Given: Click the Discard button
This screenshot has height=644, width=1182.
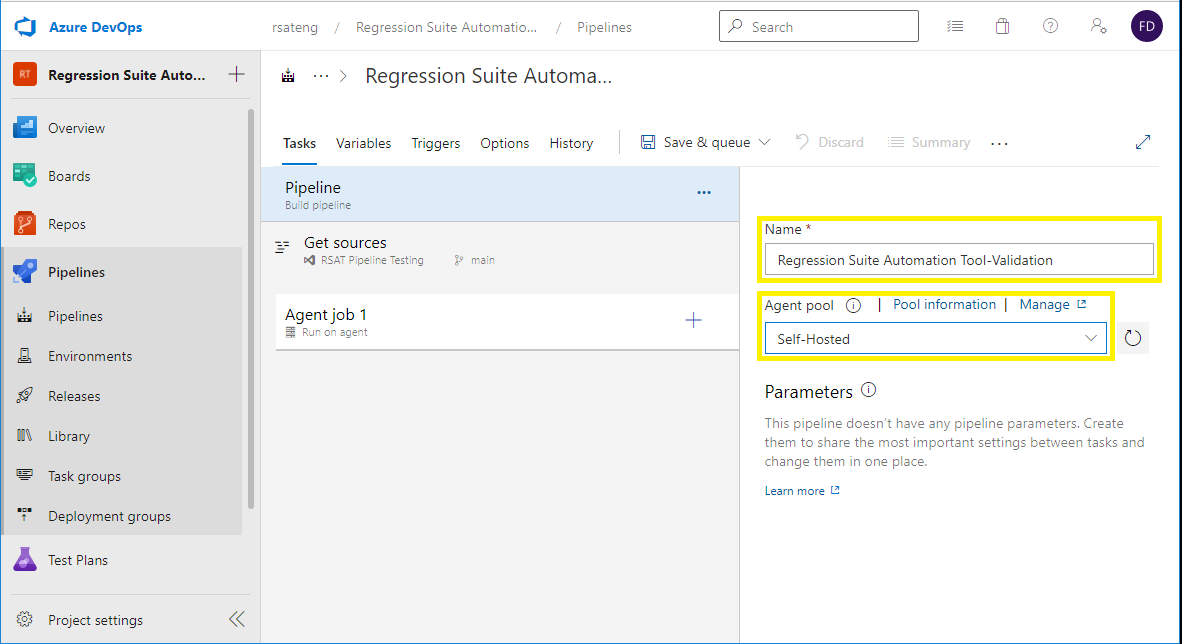Looking at the screenshot, I should coord(830,143).
